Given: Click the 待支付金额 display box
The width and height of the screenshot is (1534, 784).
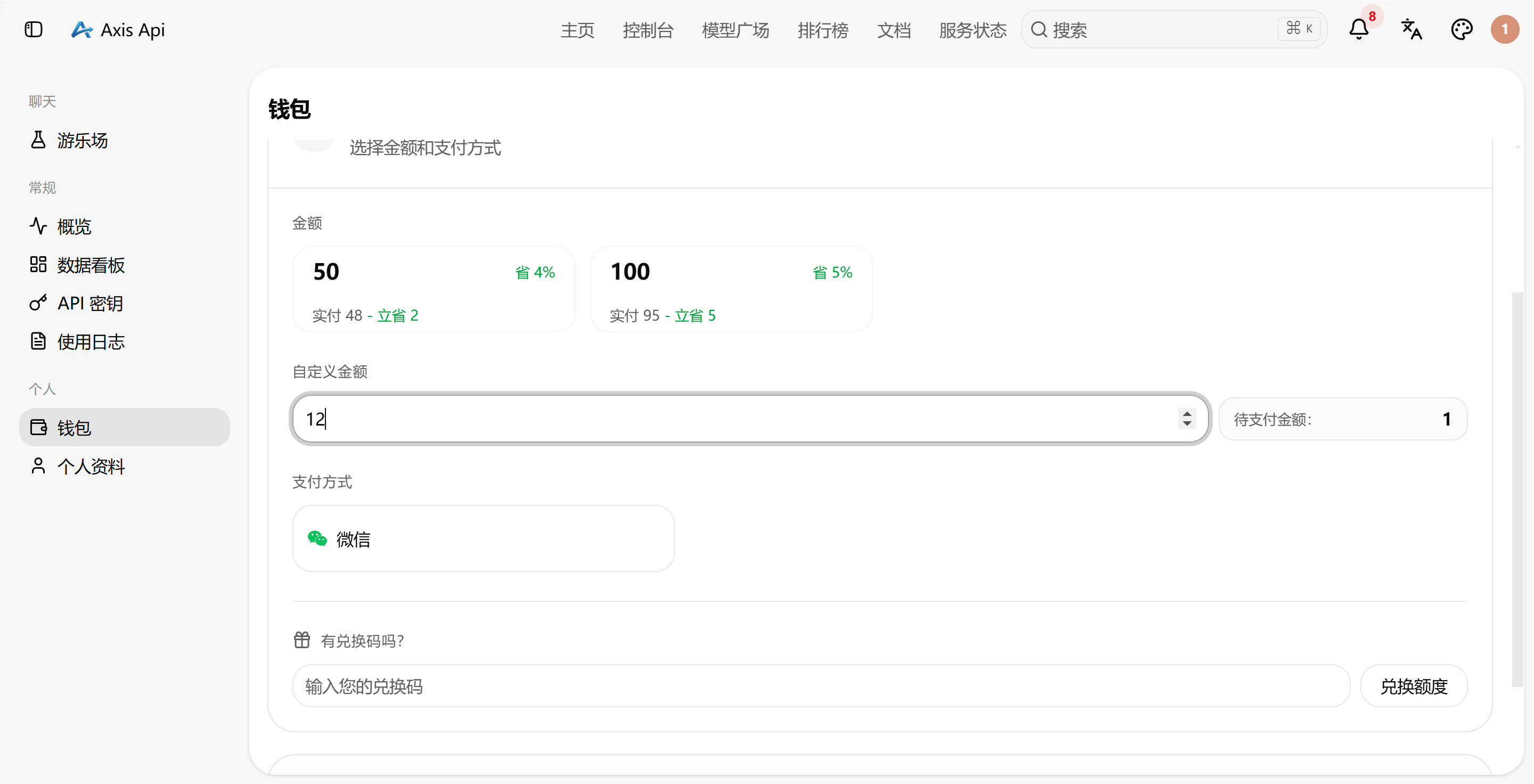Looking at the screenshot, I should pos(1343,419).
